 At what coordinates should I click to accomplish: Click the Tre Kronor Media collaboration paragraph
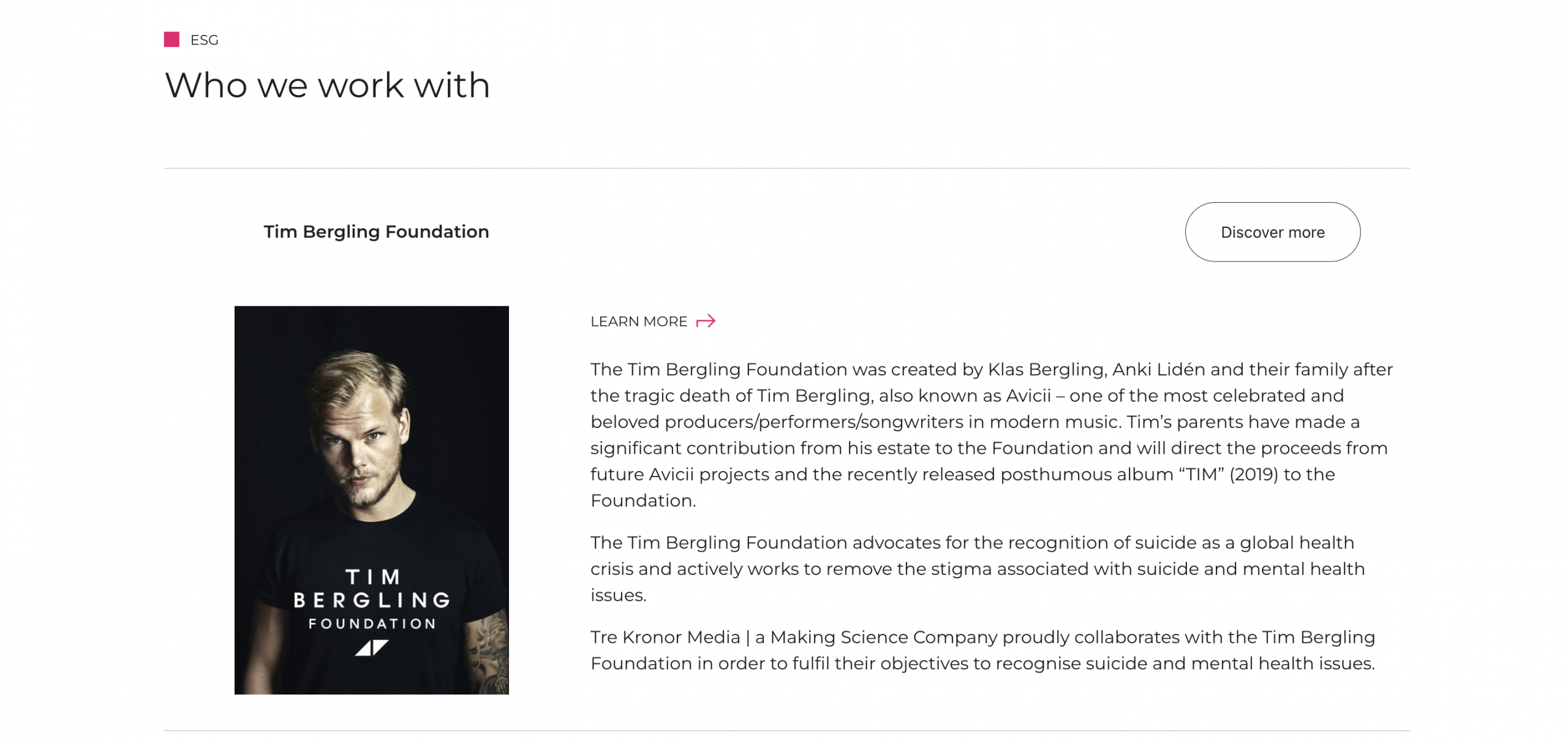coord(982,650)
